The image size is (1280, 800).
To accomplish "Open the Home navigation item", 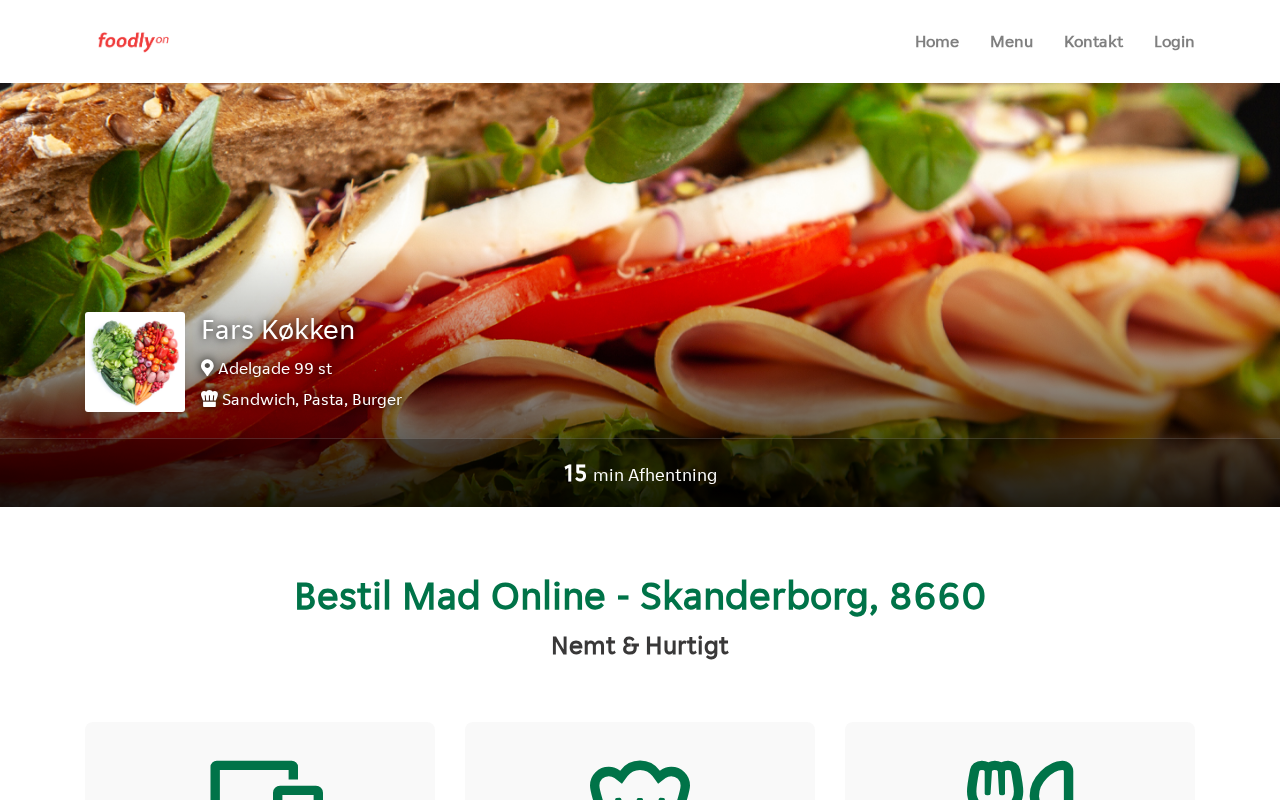I will 937,41.
